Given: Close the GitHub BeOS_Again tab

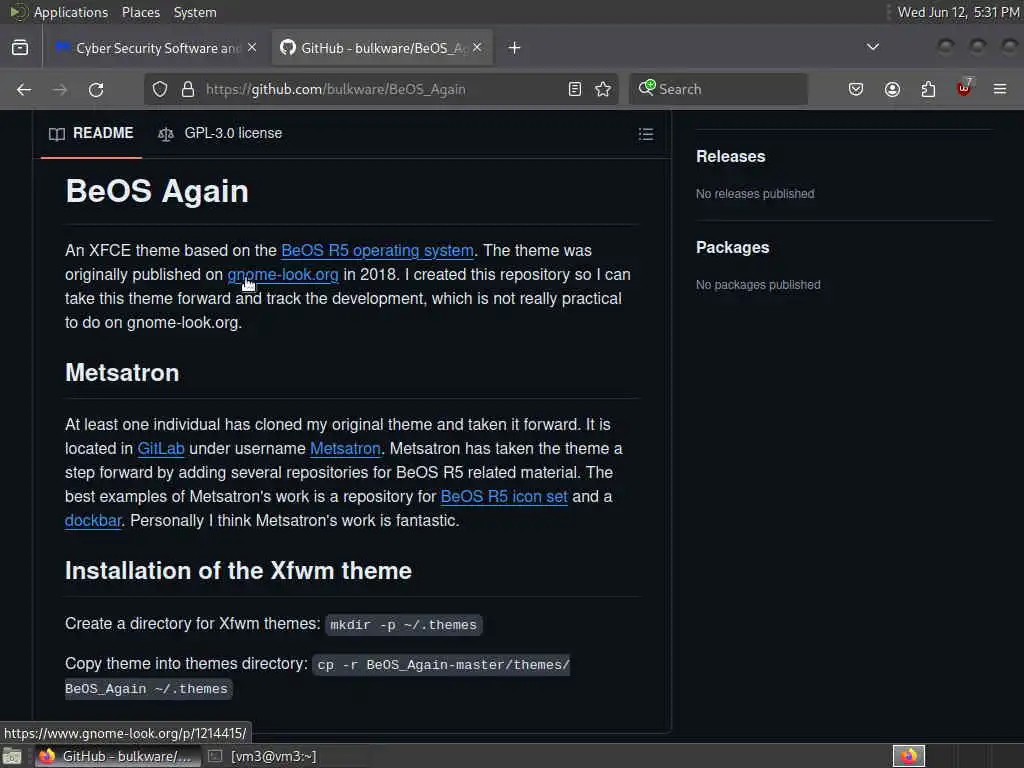Looking at the screenshot, I should click(477, 48).
